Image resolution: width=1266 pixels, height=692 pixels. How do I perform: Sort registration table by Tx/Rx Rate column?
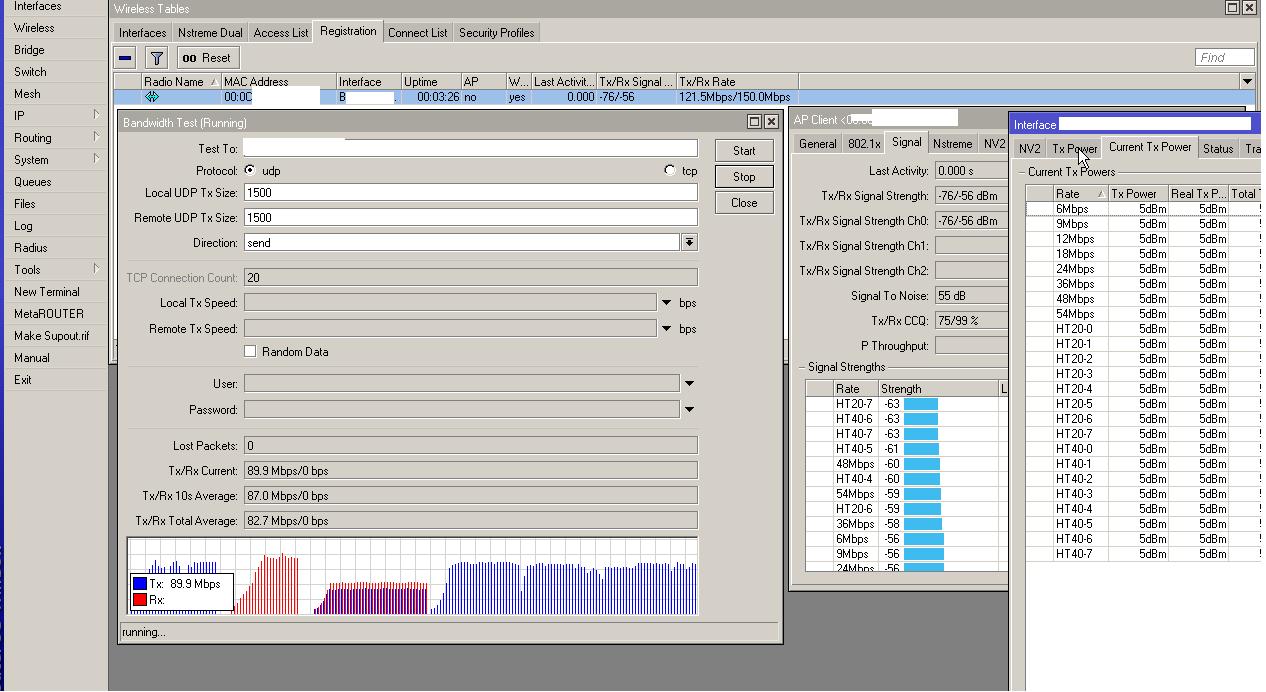(x=737, y=82)
